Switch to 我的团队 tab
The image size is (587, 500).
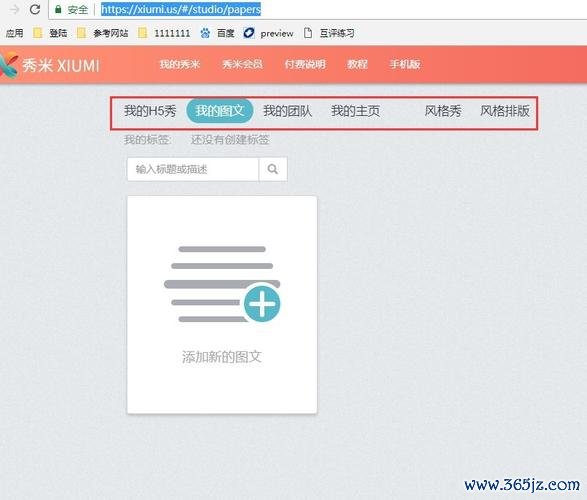coord(287,111)
